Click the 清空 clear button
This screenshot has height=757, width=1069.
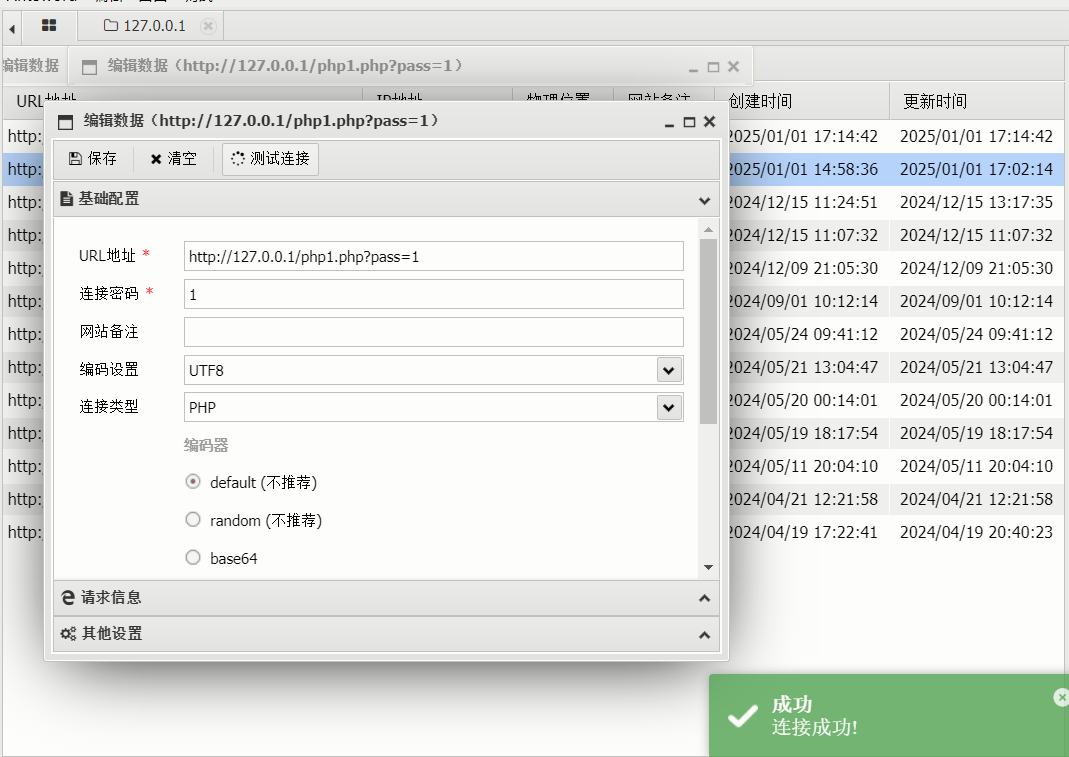point(173,159)
